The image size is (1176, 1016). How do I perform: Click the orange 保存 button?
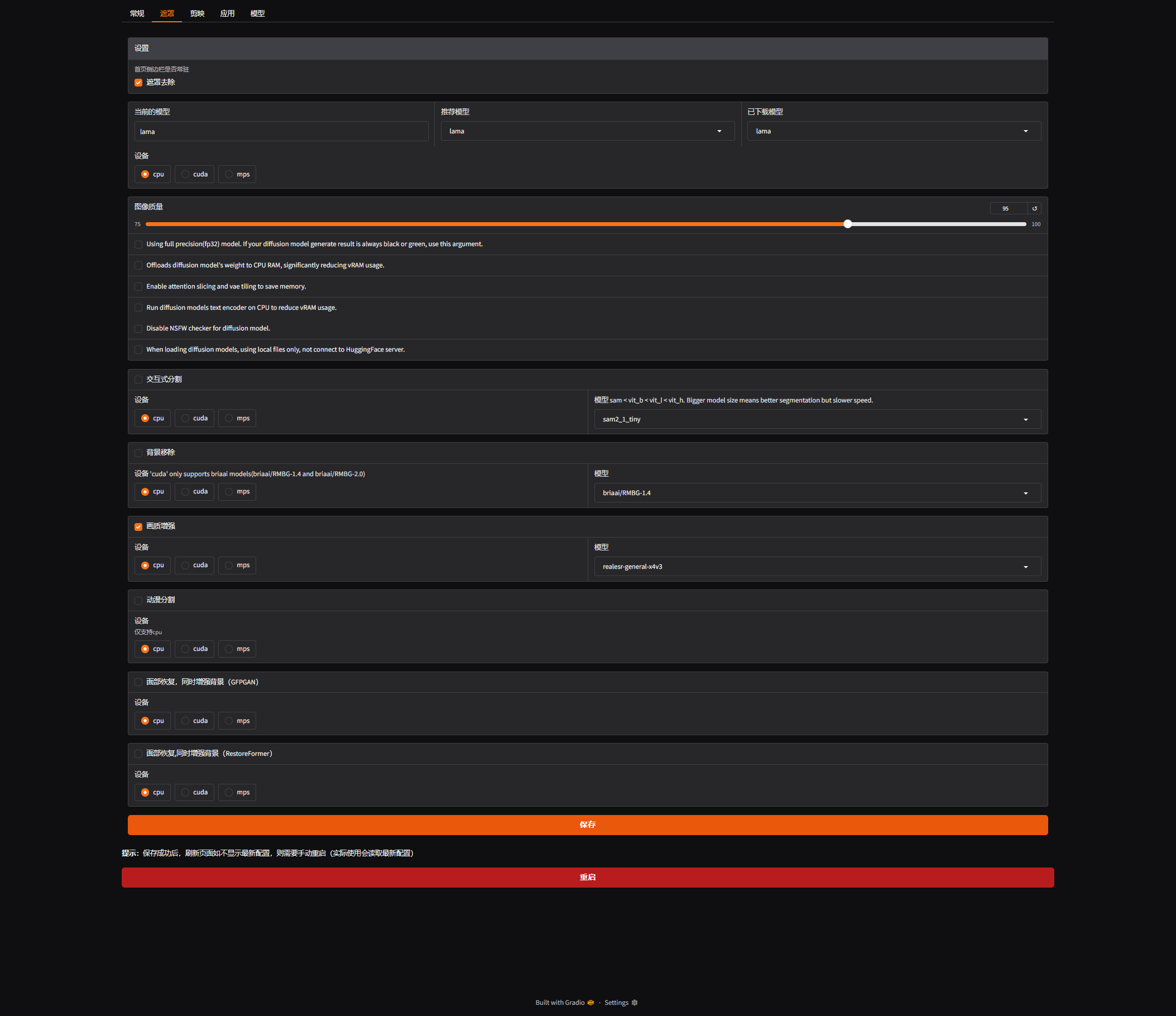587,825
